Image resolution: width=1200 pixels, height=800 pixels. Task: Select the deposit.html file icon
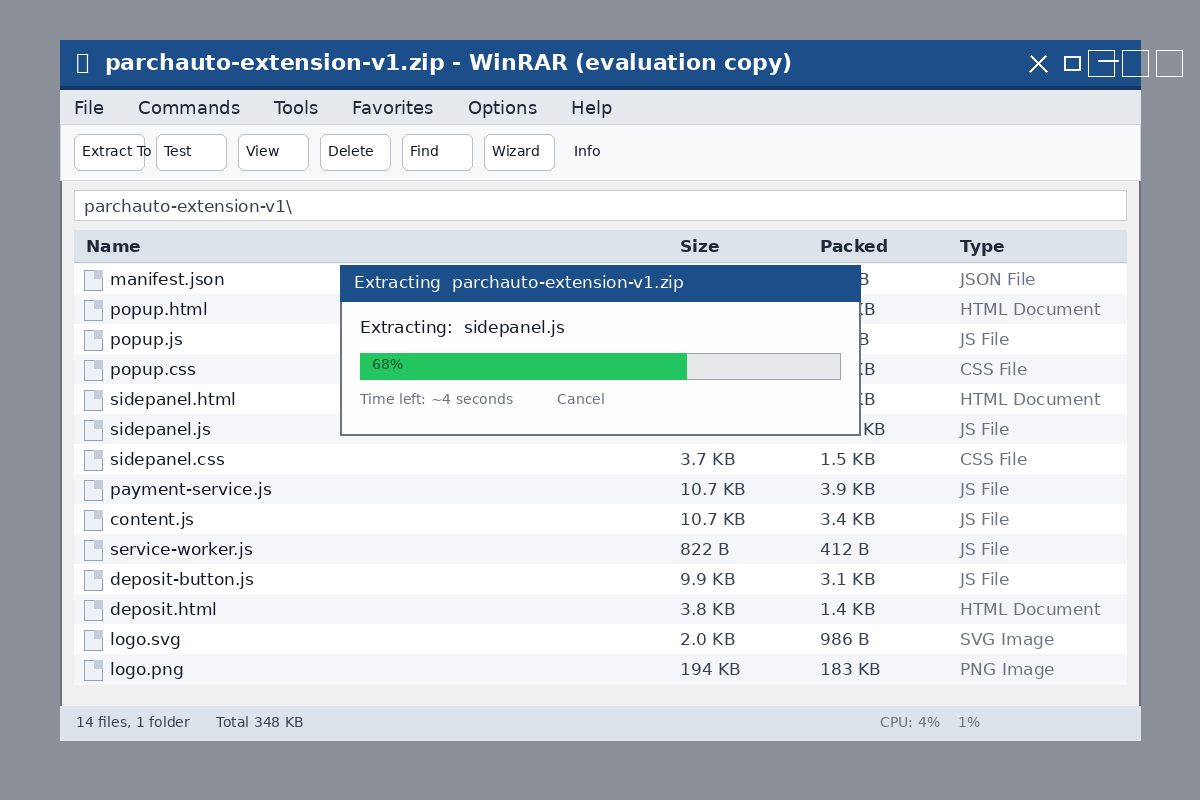pos(93,610)
